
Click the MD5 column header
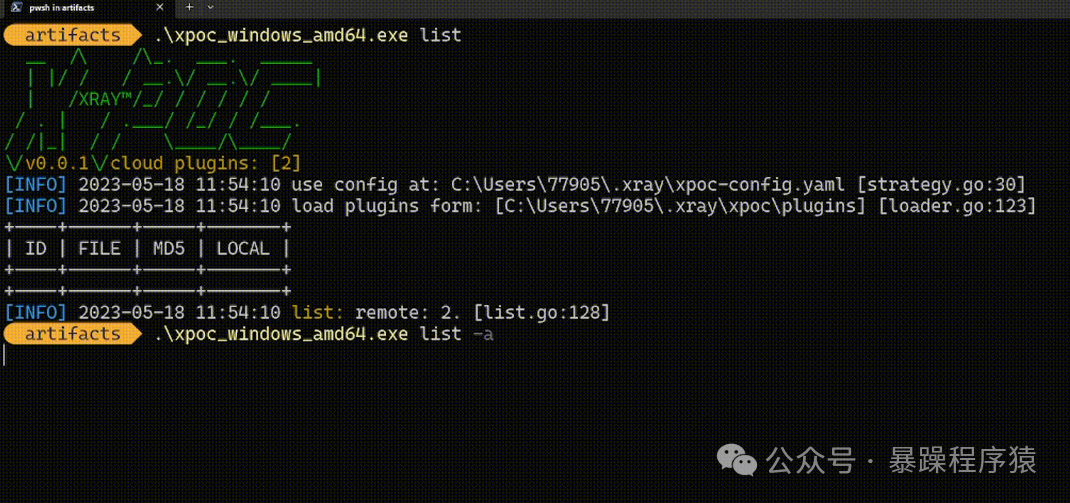pos(168,248)
